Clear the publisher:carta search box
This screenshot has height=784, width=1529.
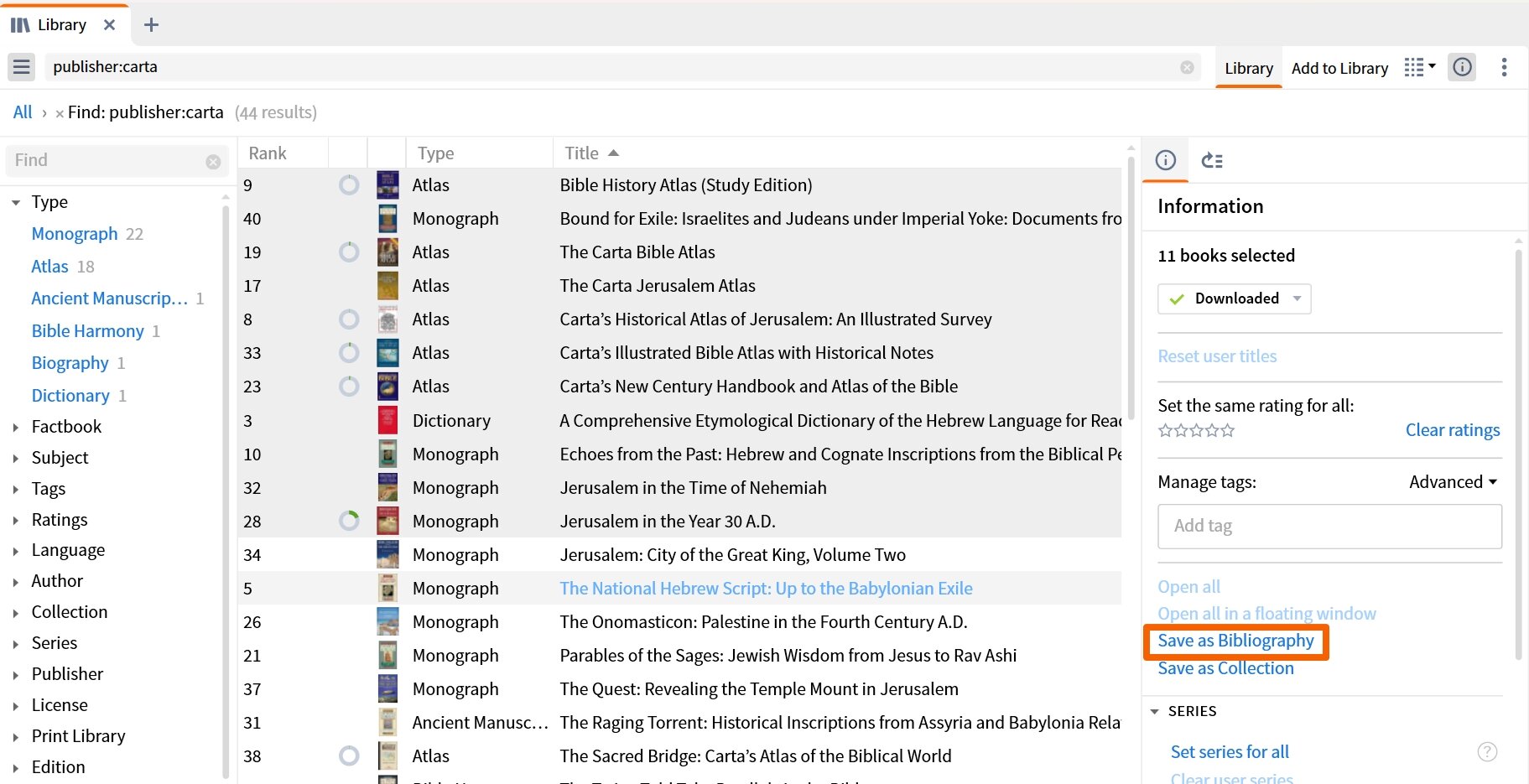pyautogui.click(x=1187, y=67)
